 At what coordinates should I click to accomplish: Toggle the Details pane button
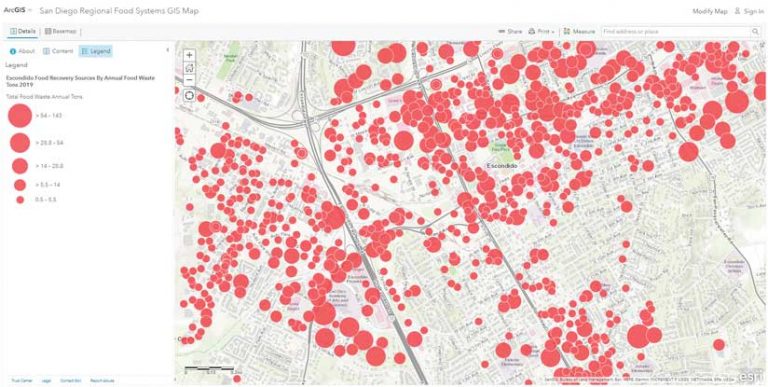coord(23,31)
